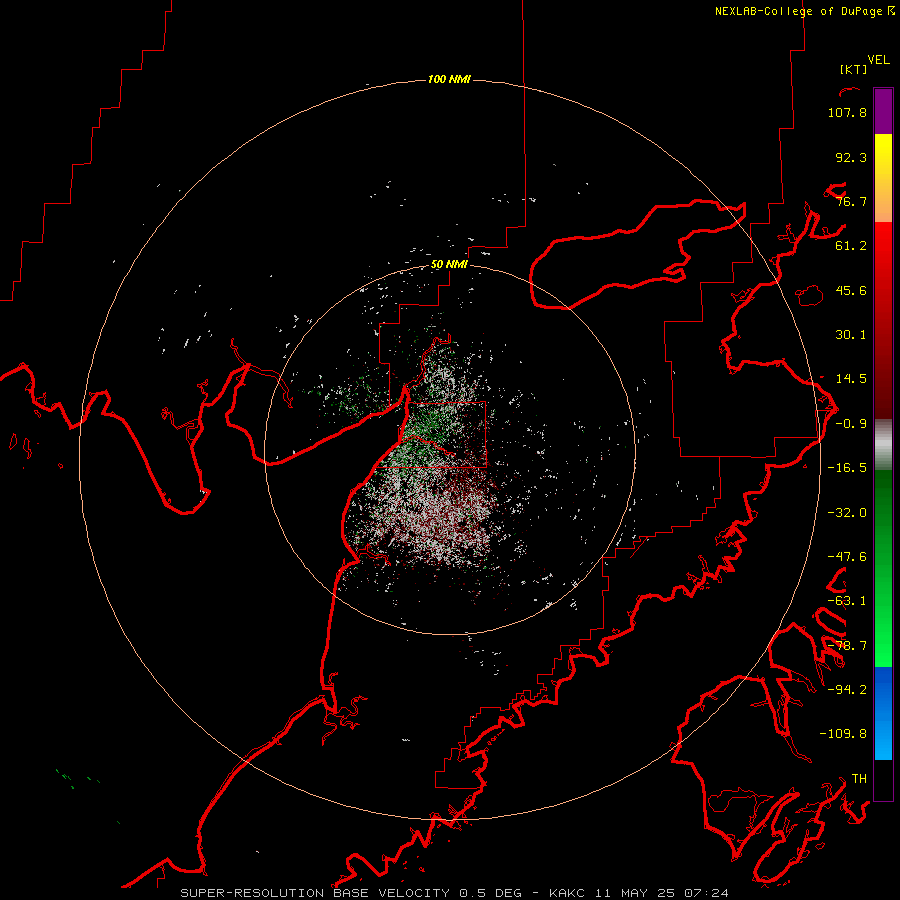Click the -32.0 velocity scale value
This screenshot has width=900, height=900.
coord(847,513)
